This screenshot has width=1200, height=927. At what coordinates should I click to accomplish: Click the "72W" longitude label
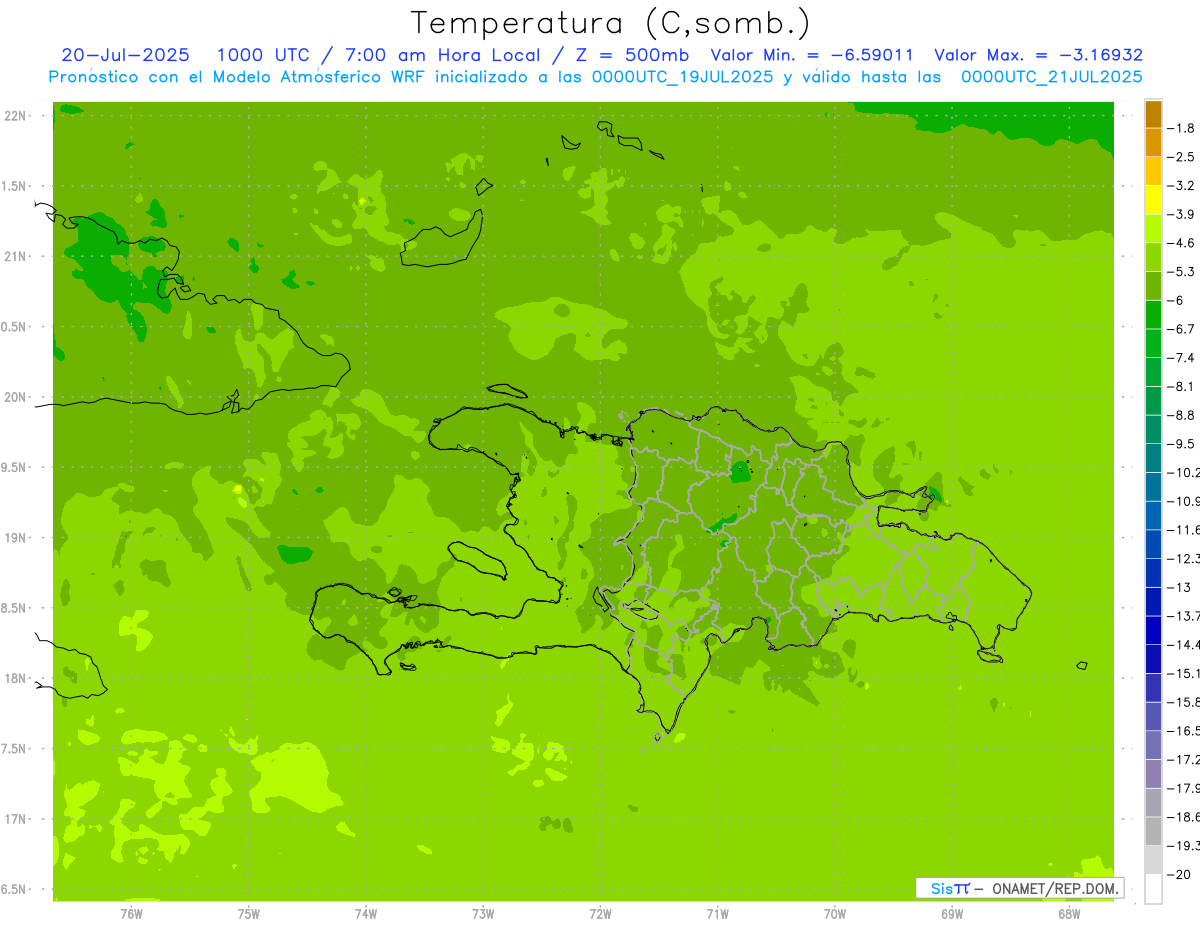(x=601, y=915)
